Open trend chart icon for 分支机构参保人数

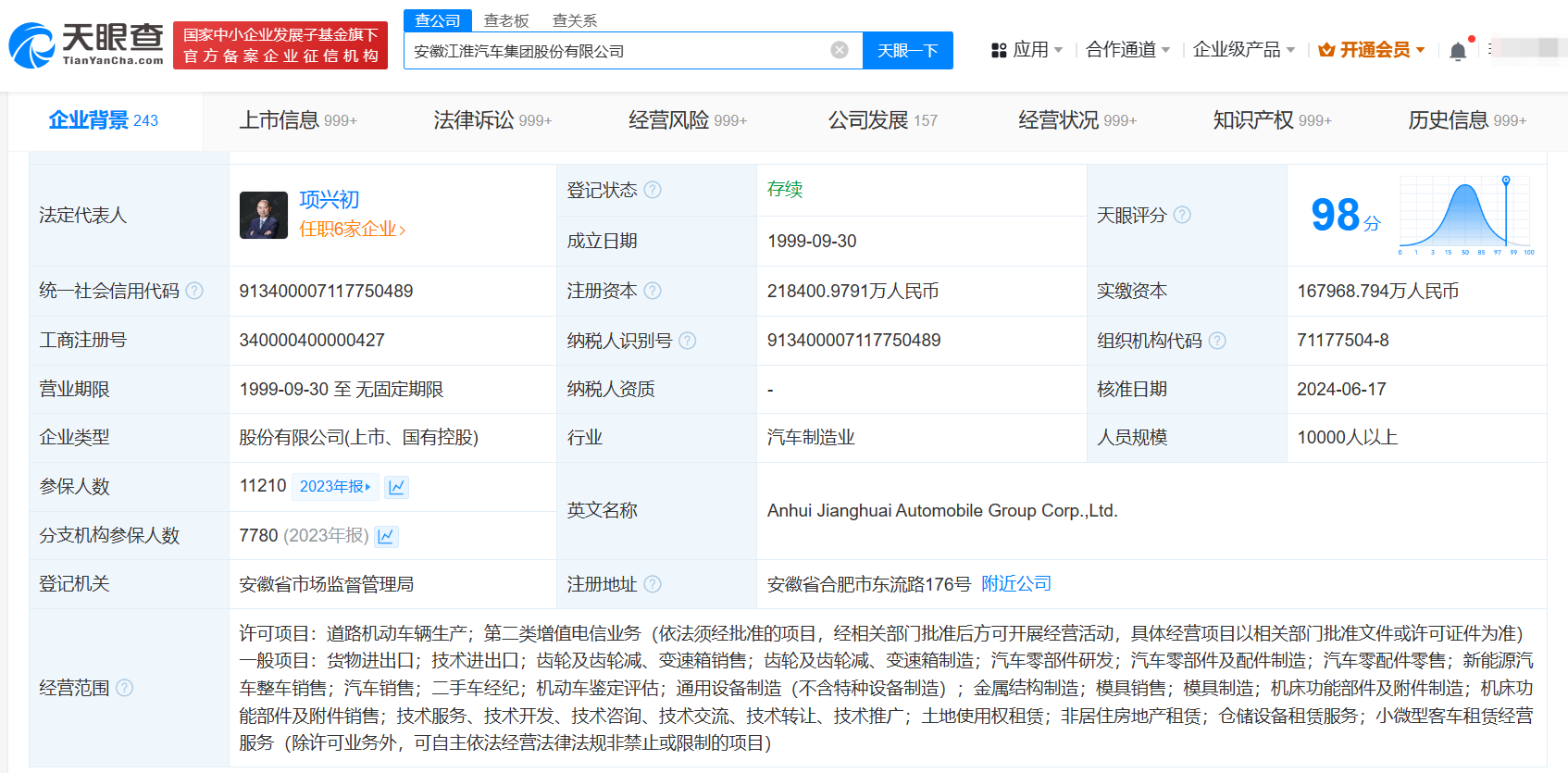point(386,536)
